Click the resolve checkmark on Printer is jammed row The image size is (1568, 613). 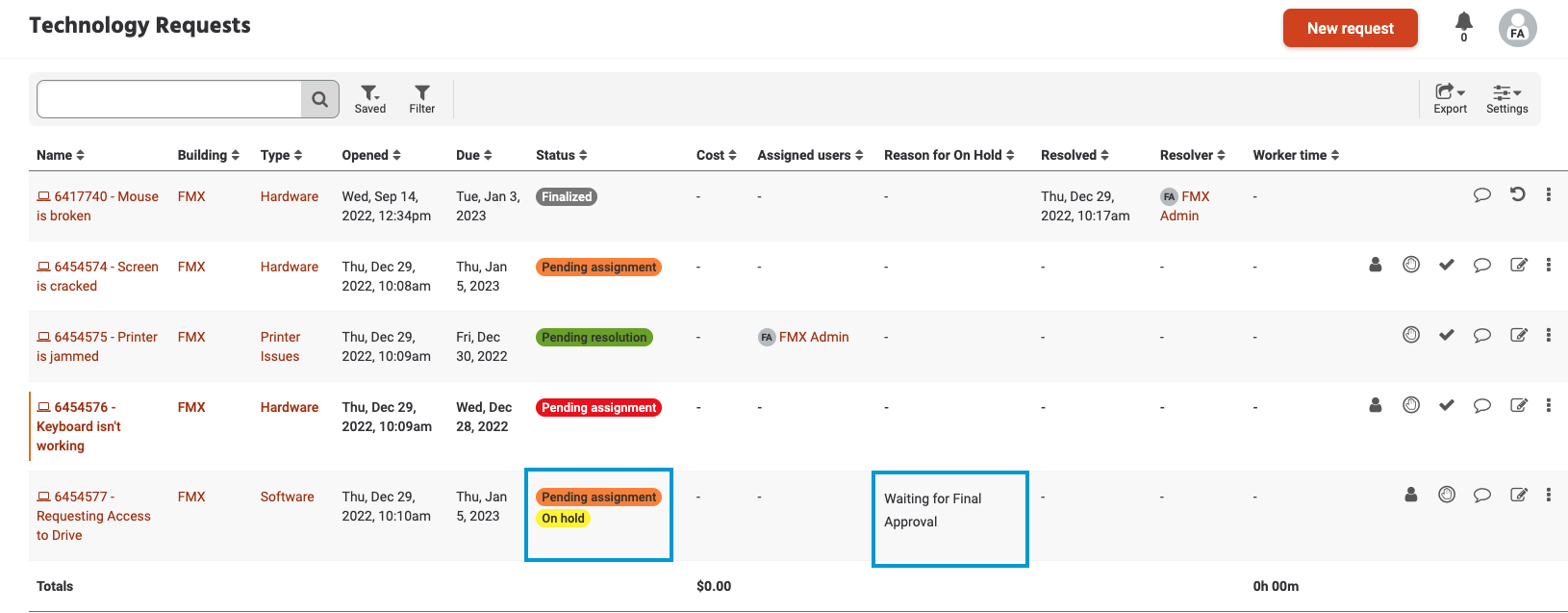1447,335
